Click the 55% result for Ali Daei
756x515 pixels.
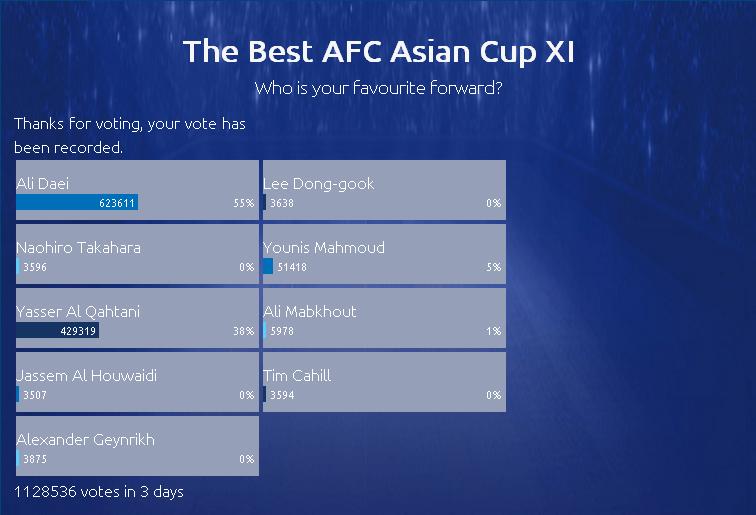pyautogui.click(x=244, y=203)
